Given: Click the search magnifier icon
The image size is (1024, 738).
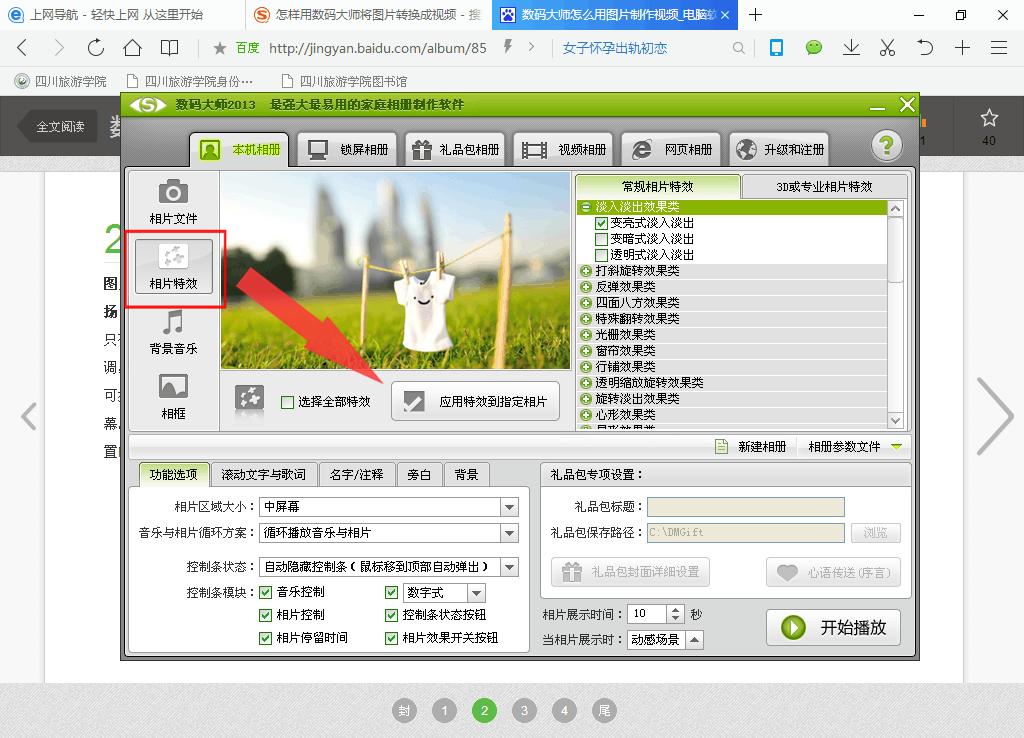Looking at the screenshot, I should pos(739,48).
